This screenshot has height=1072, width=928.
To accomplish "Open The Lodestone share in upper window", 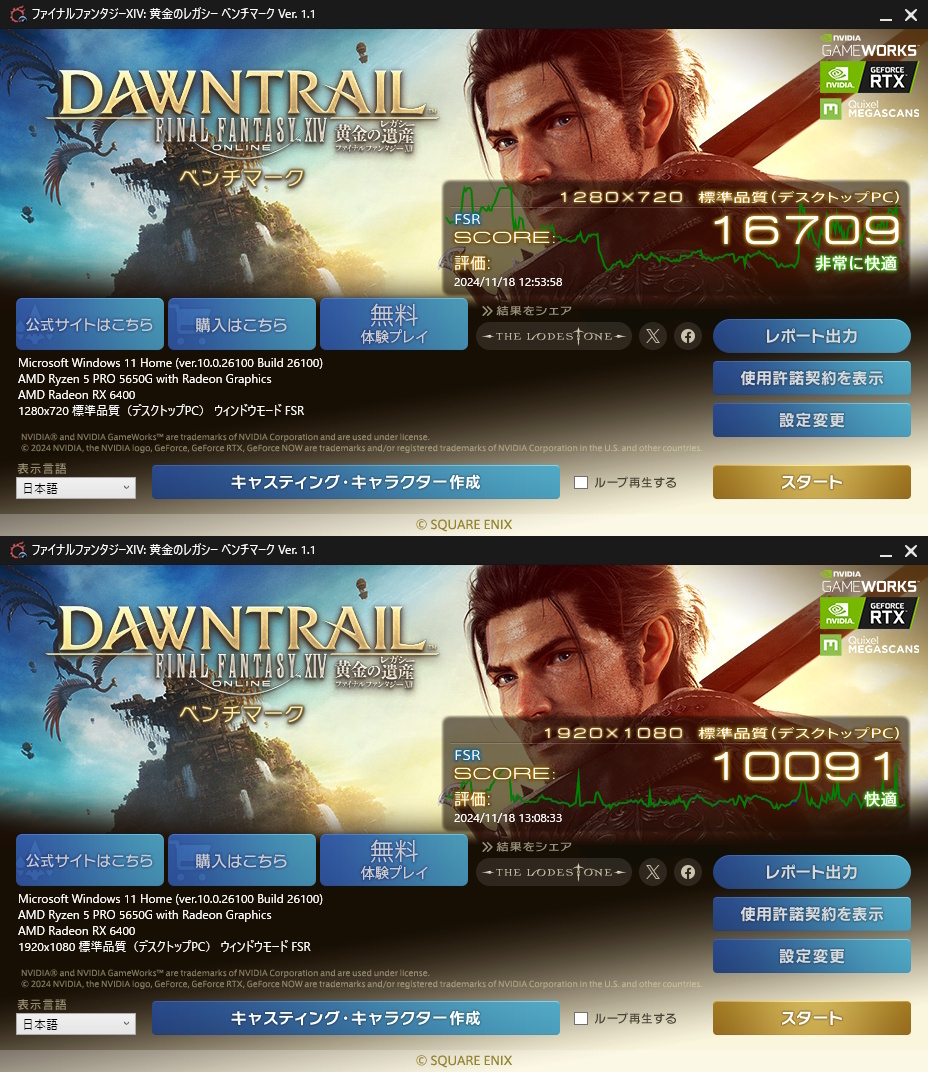I will [554, 336].
